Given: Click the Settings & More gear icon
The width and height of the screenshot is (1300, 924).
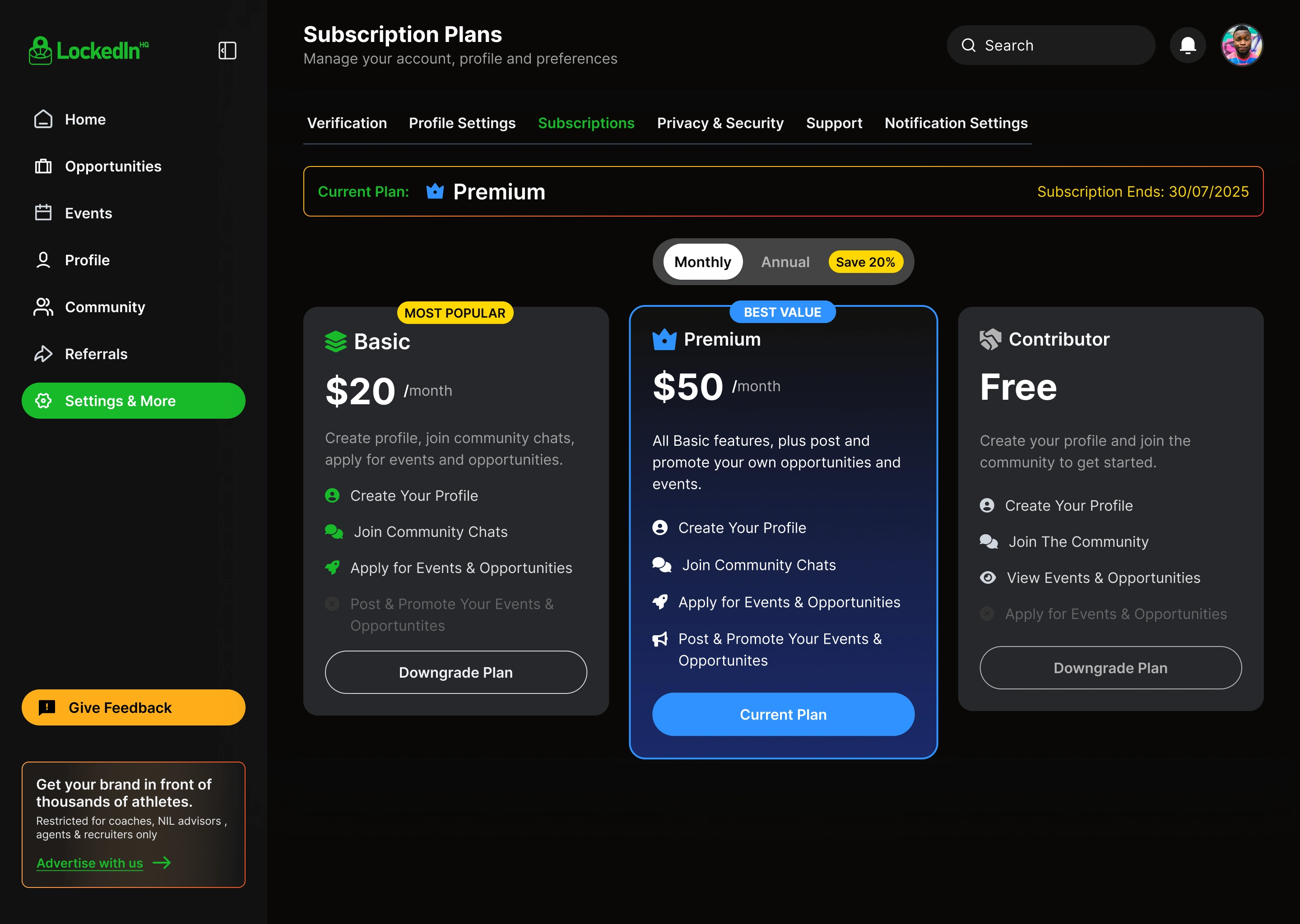Looking at the screenshot, I should tap(43, 401).
